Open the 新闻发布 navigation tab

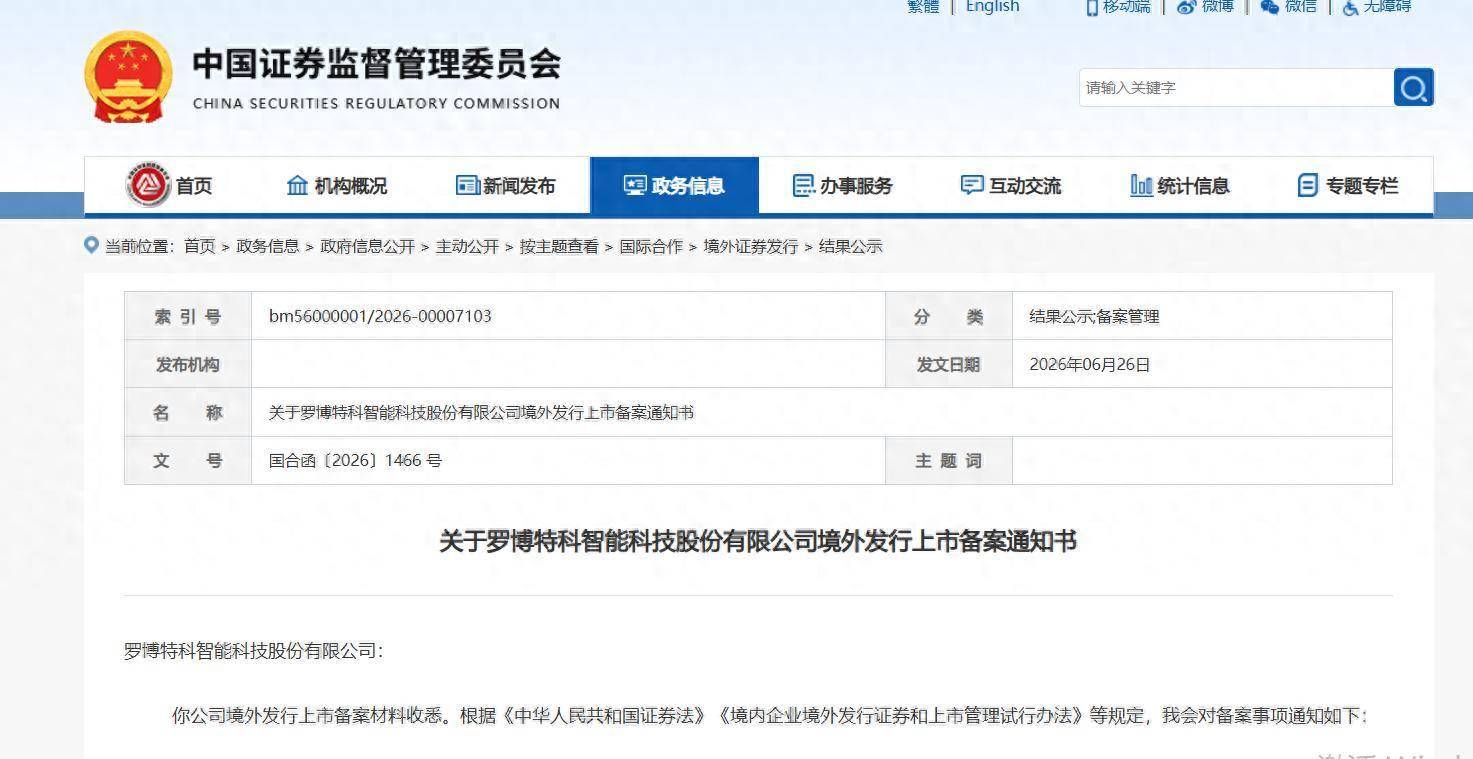click(506, 185)
